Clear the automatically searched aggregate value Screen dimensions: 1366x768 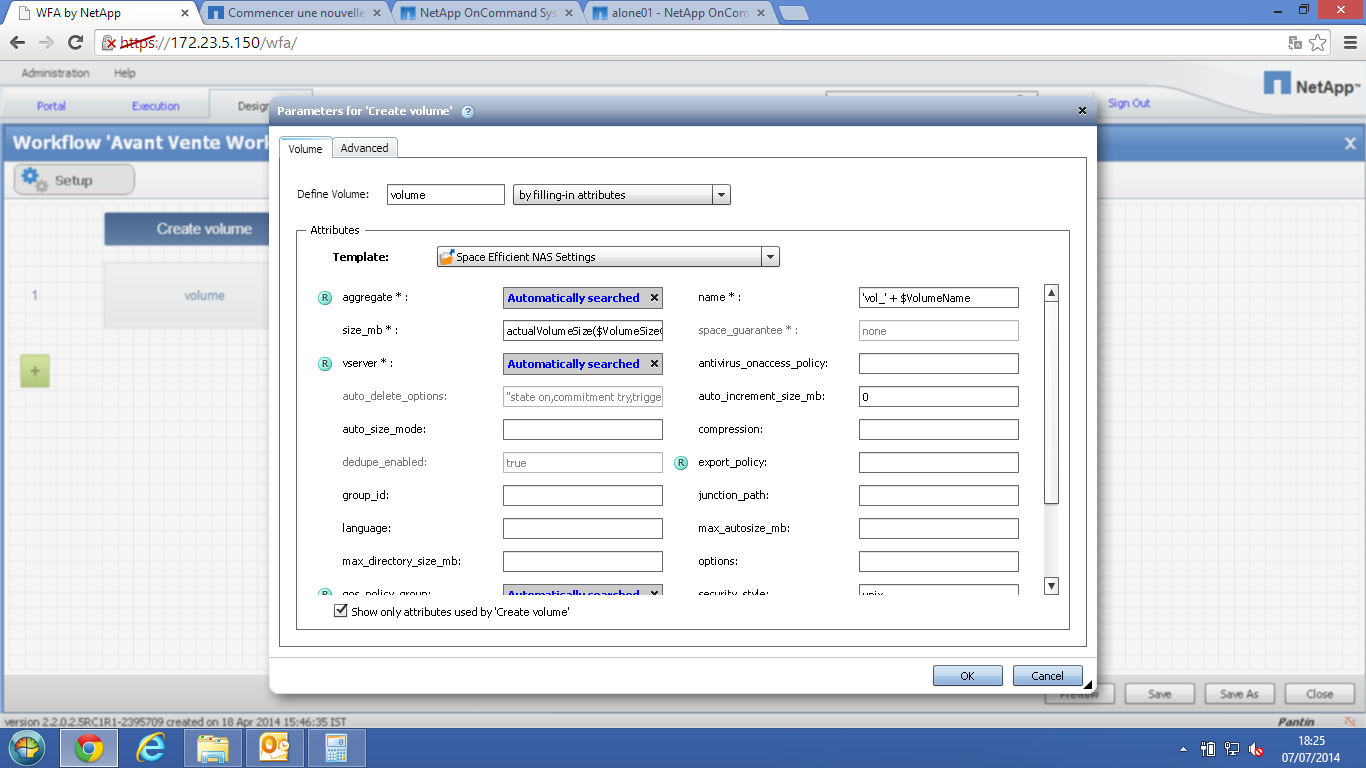[654, 298]
